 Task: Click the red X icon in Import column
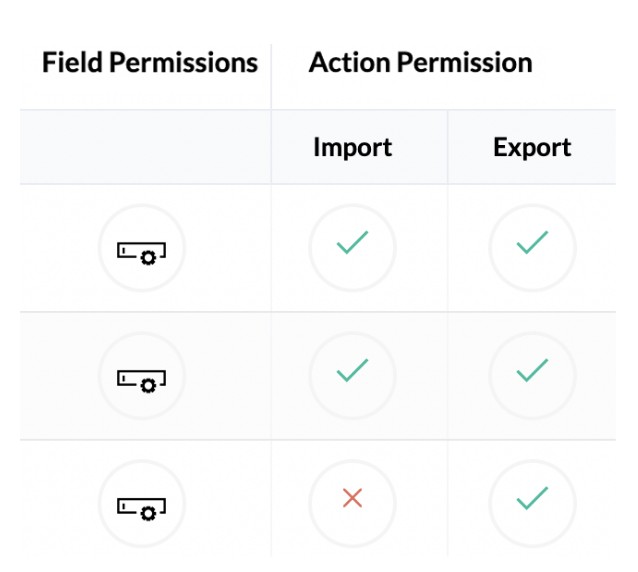(x=352, y=498)
